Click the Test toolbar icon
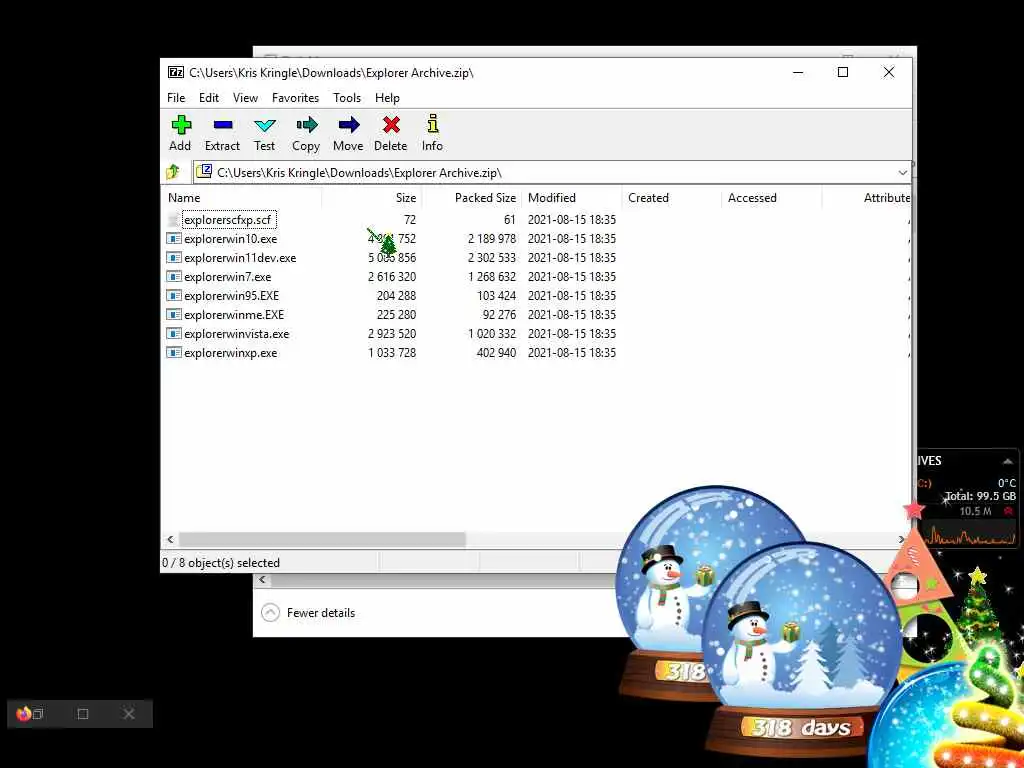1024x768 pixels. [264, 125]
